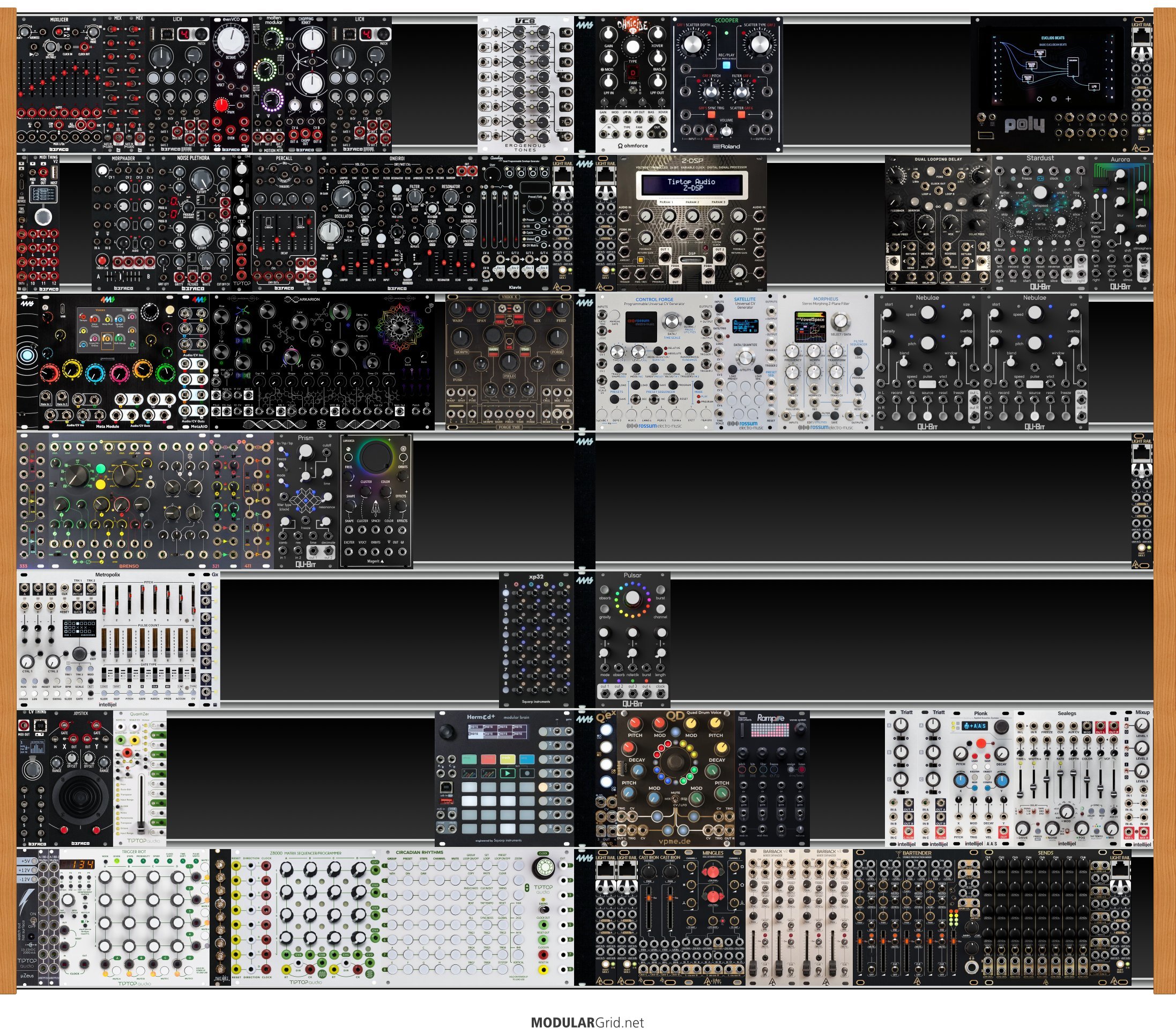Image resolution: width=1176 pixels, height=1034 pixels.
Task: Click the CLOCK knob on Circadian Rhythms
Action: [542, 868]
